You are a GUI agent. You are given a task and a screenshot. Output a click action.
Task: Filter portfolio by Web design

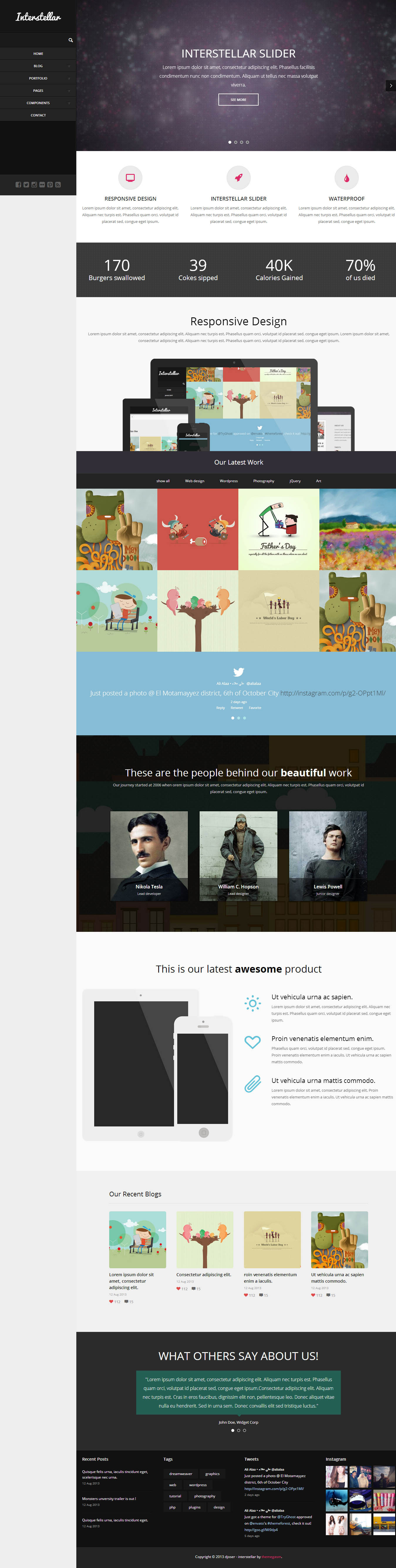pyautogui.click(x=195, y=481)
